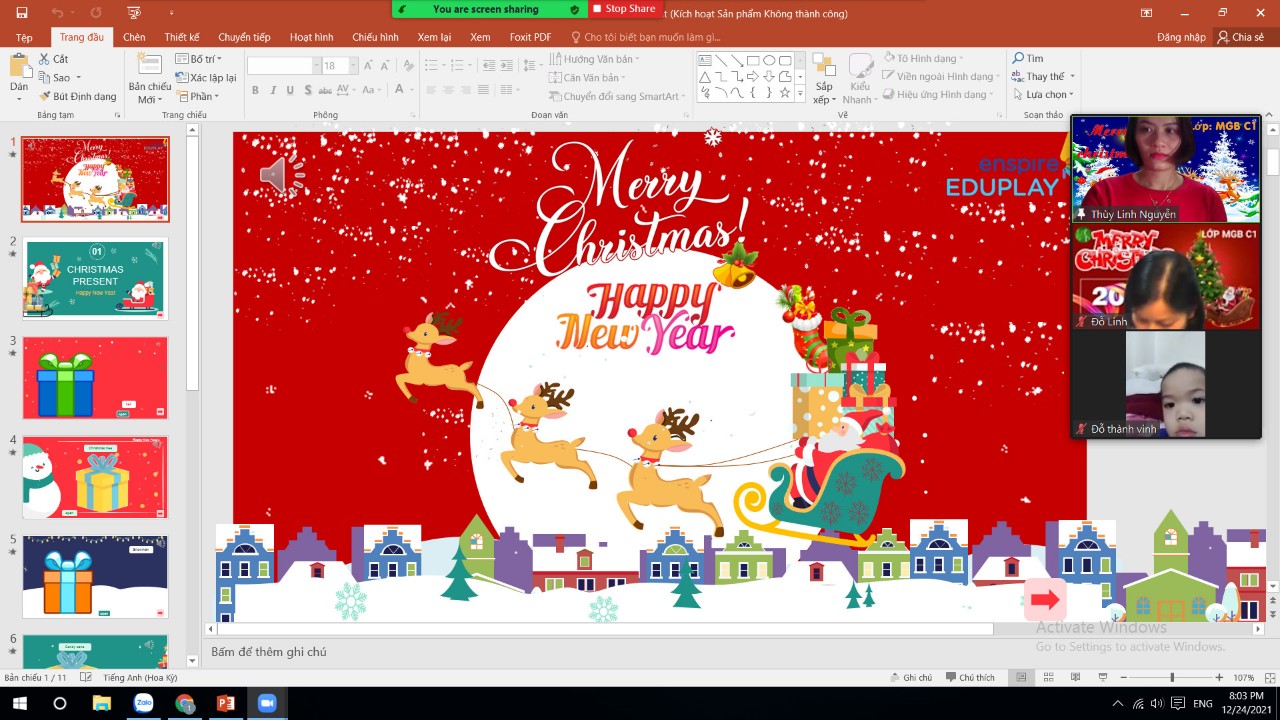Toggle Ghi chú notes pane
This screenshot has height=720, width=1280.
point(910,677)
